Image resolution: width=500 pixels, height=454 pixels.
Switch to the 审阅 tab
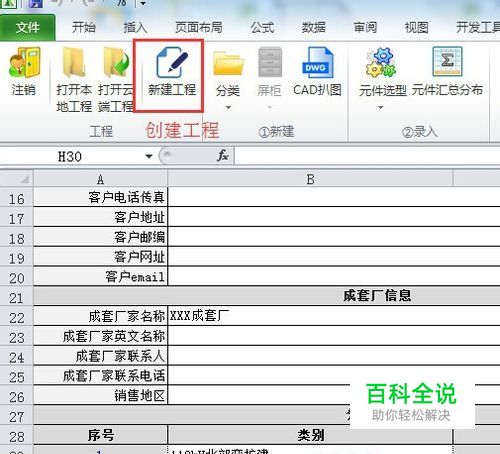[x=365, y=27]
